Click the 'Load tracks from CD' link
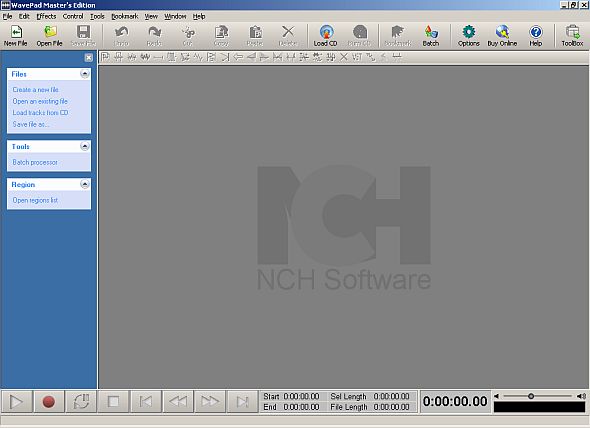Screen dimensions: 590x428 [x=40, y=113]
